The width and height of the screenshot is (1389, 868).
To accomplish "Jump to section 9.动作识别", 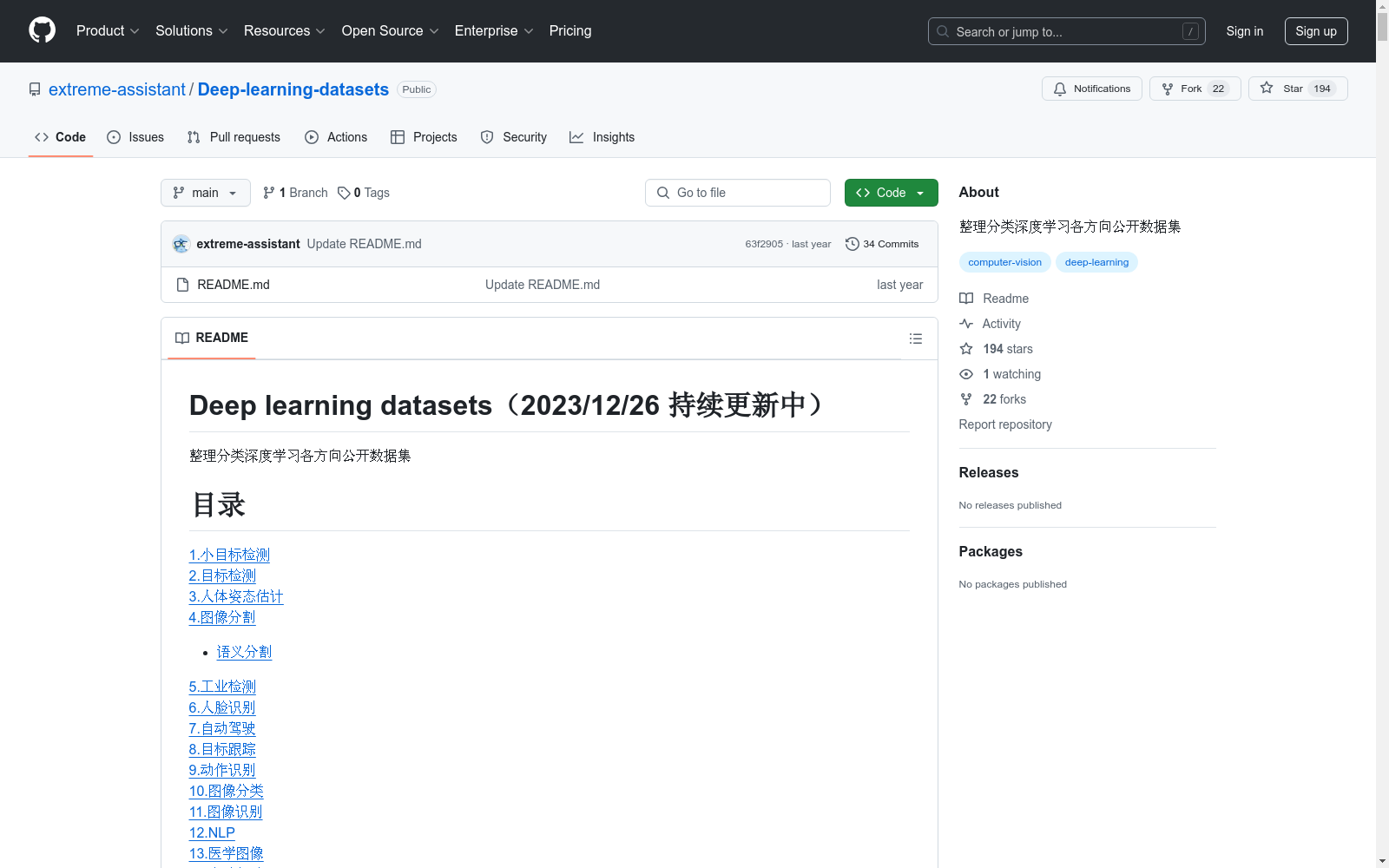I will [x=222, y=770].
